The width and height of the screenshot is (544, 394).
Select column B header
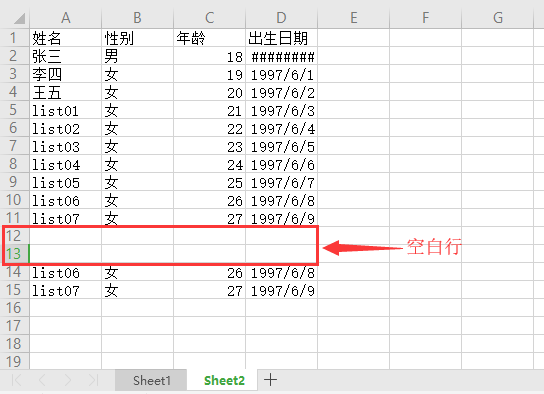coord(137,18)
